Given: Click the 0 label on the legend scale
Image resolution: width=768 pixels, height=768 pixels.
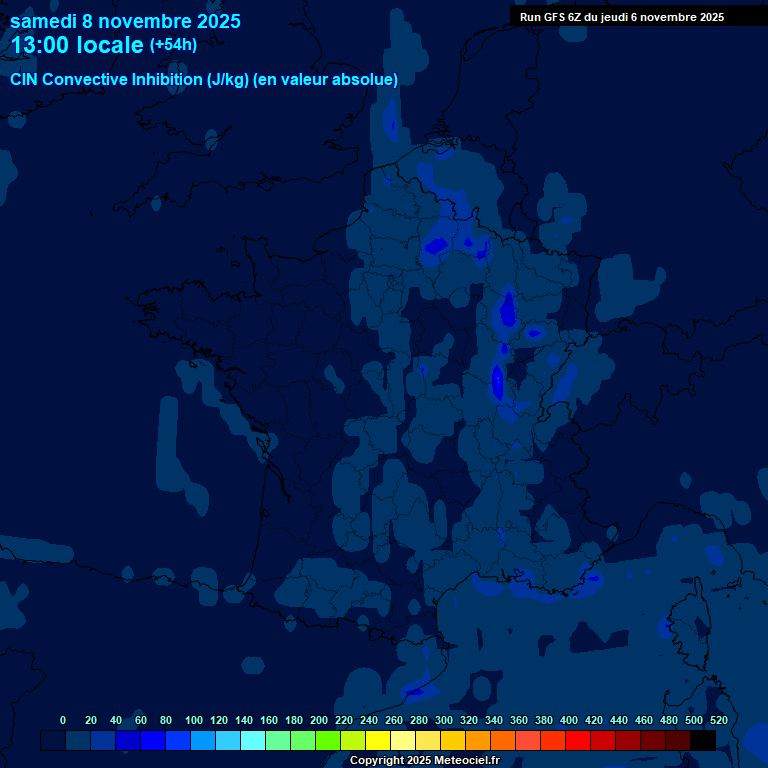Looking at the screenshot, I should (63, 720).
